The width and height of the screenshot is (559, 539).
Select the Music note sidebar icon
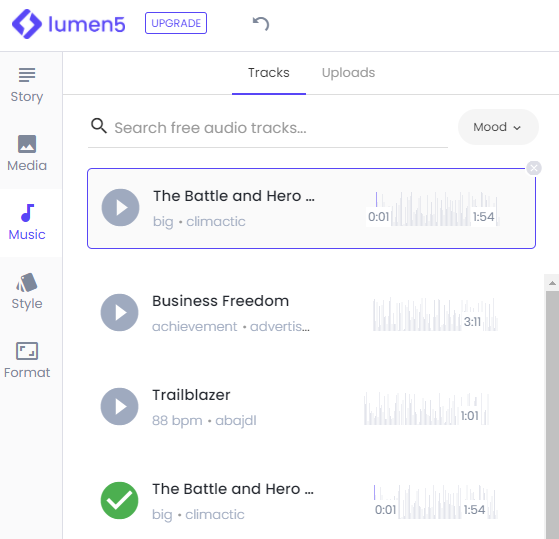[27, 213]
